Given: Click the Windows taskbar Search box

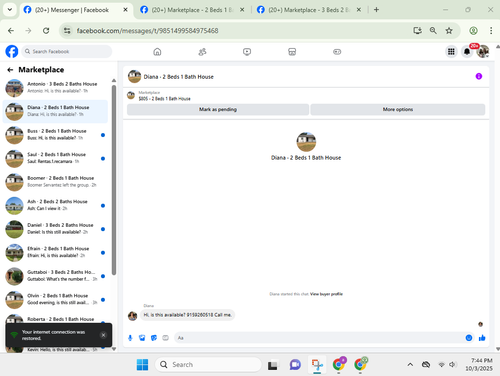Looking at the screenshot, I should (208, 364).
